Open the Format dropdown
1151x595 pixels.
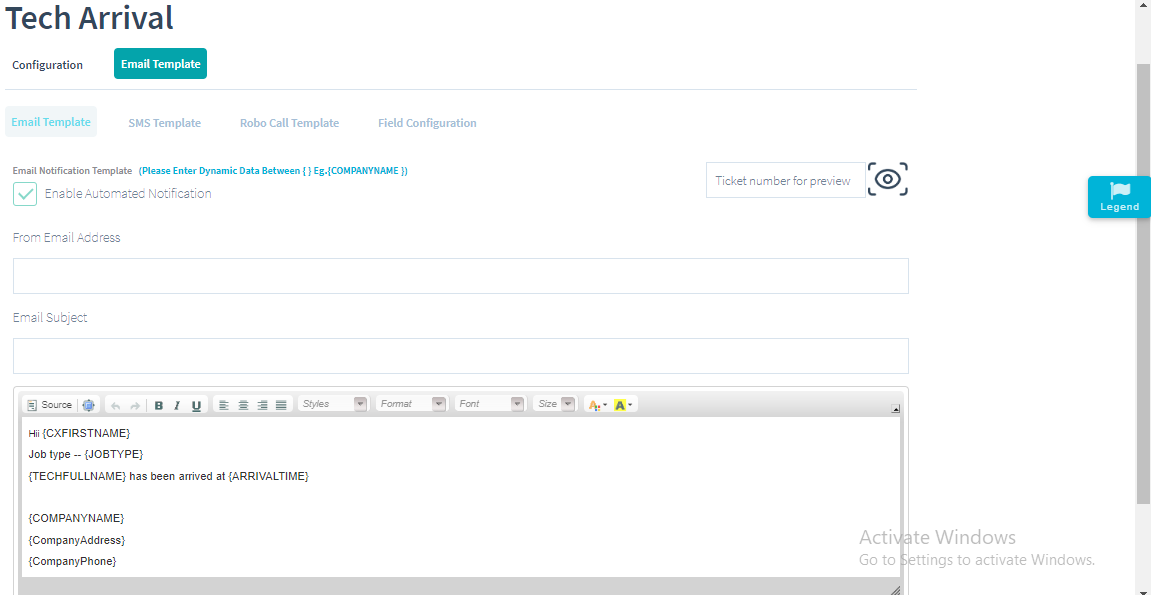411,404
